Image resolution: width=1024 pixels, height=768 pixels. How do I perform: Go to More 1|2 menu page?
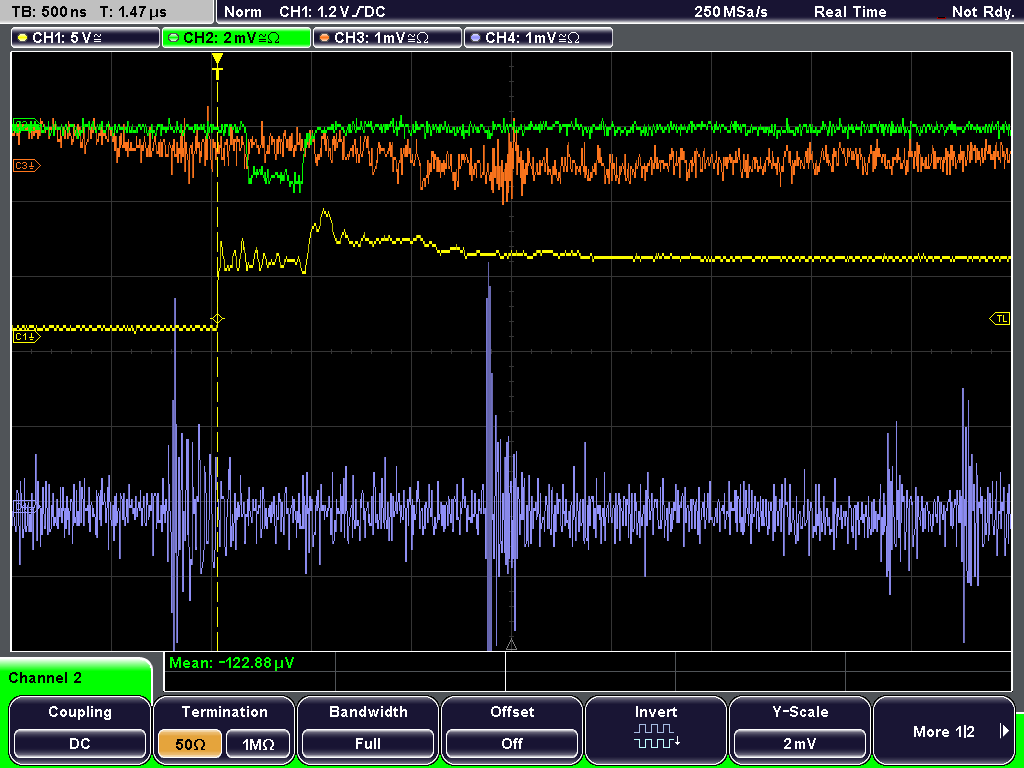point(944,729)
